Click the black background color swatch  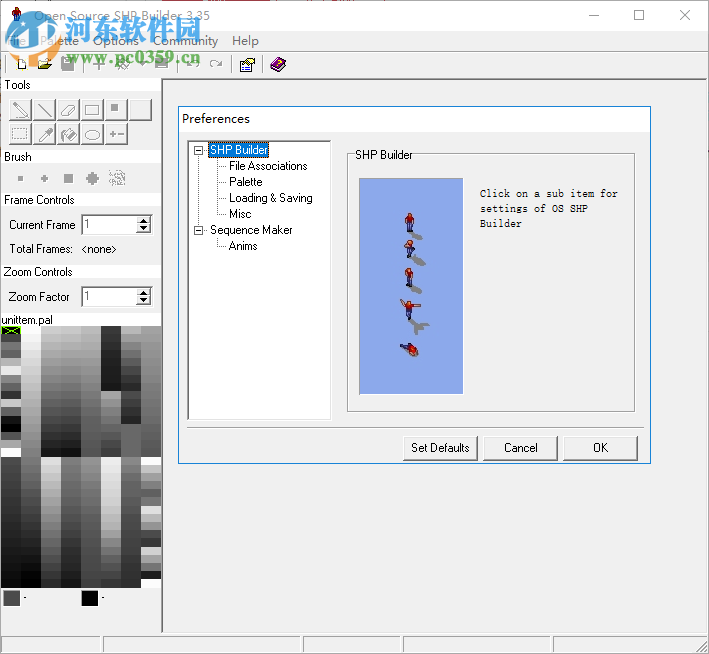pyautogui.click(x=90, y=598)
